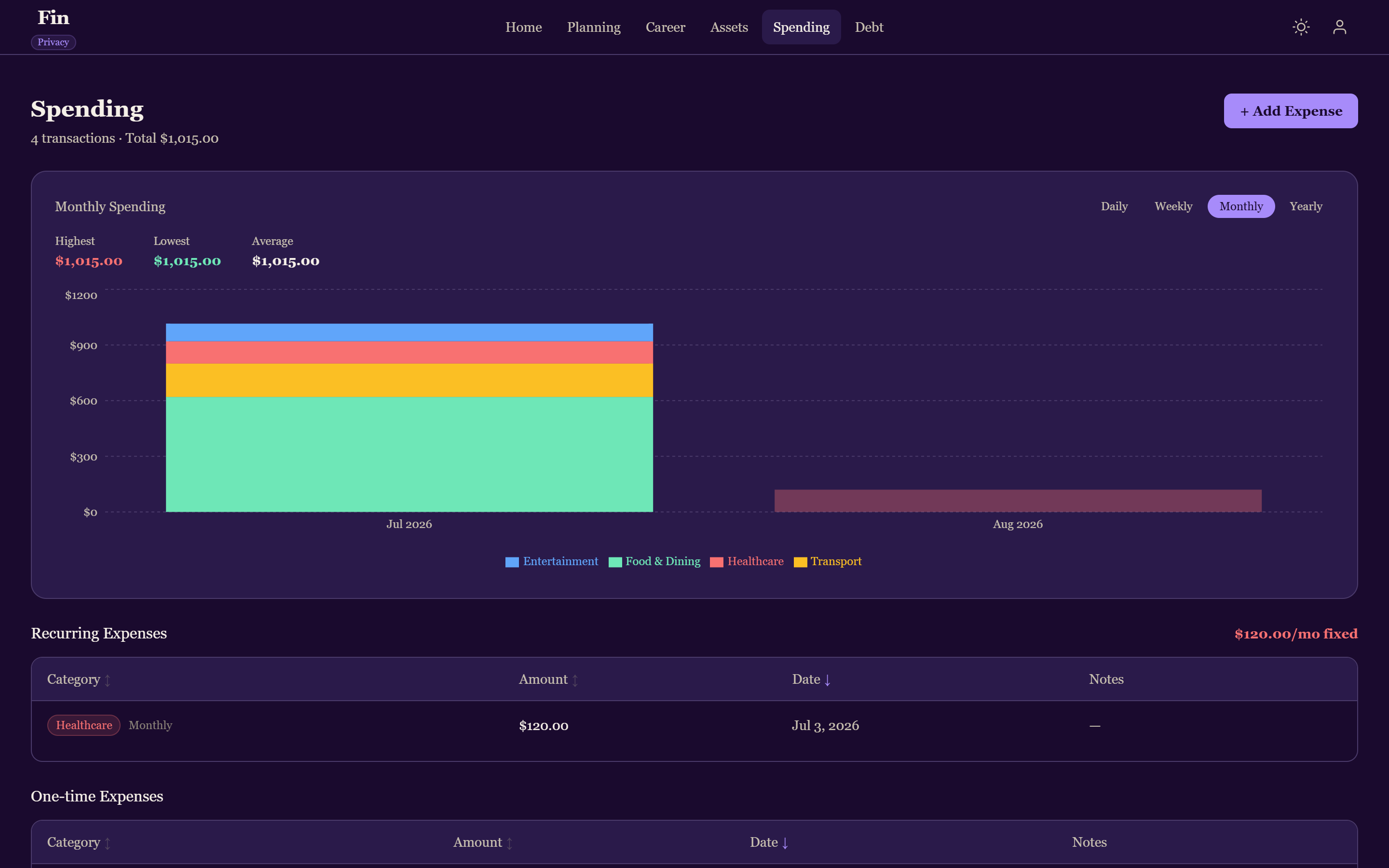Toggle the light theme sun icon
Image resolution: width=1389 pixels, height=868 pixels.
point(1301,27)
